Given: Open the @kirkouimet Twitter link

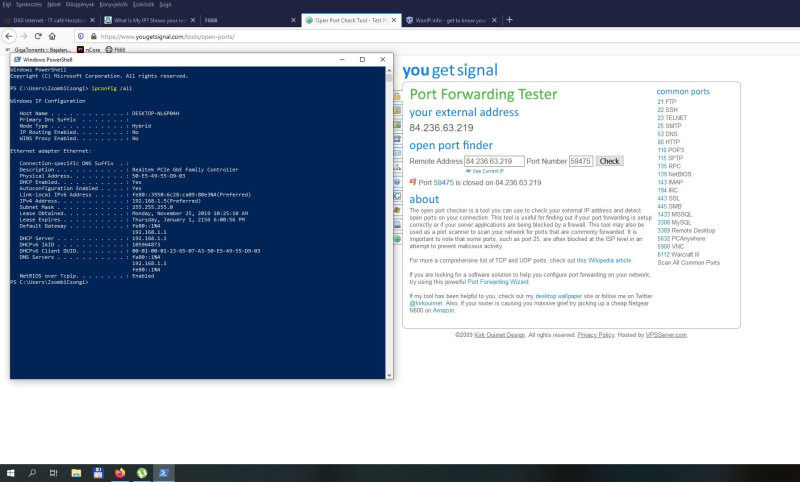Looking at the screenshot, I should pyautogui.click(x=426, y=303).
